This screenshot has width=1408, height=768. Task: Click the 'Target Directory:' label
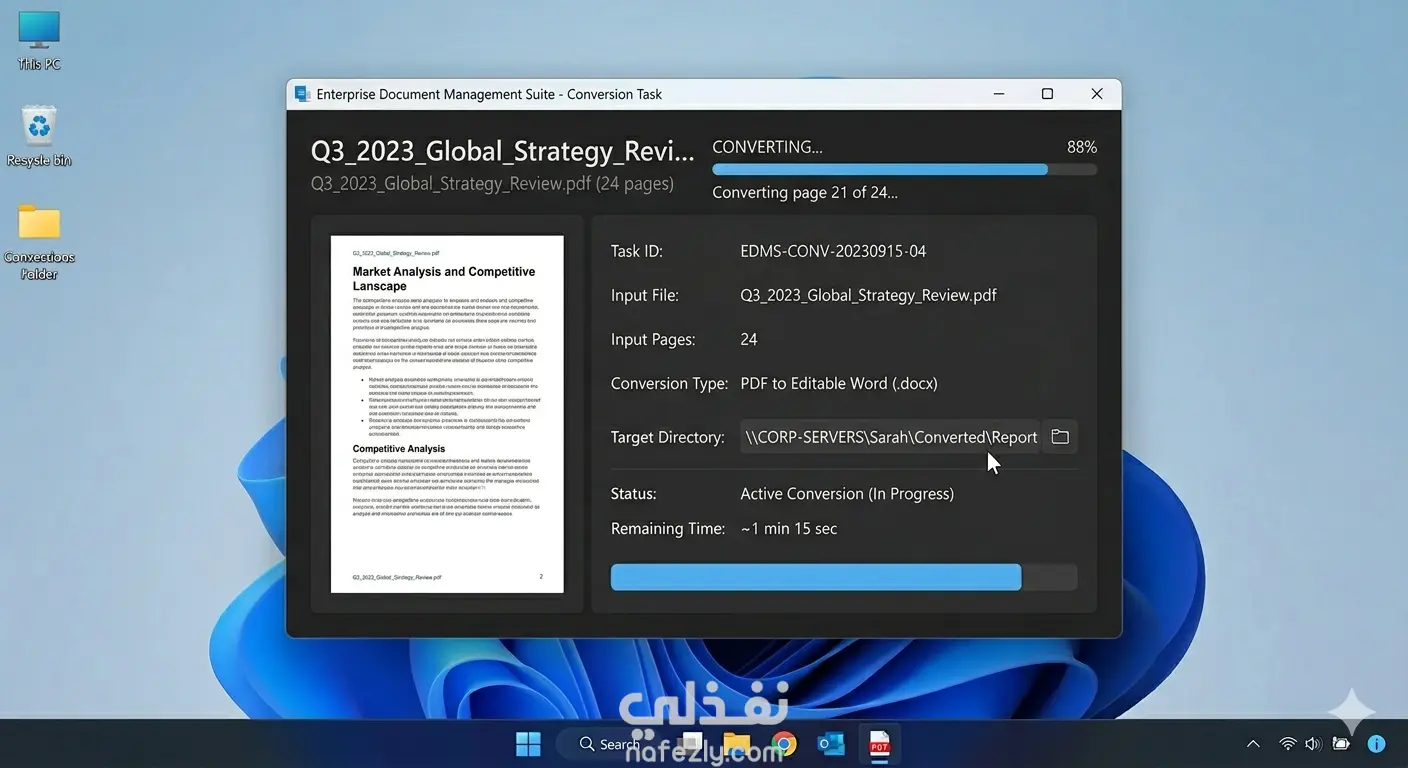click(x=668, y=437)
